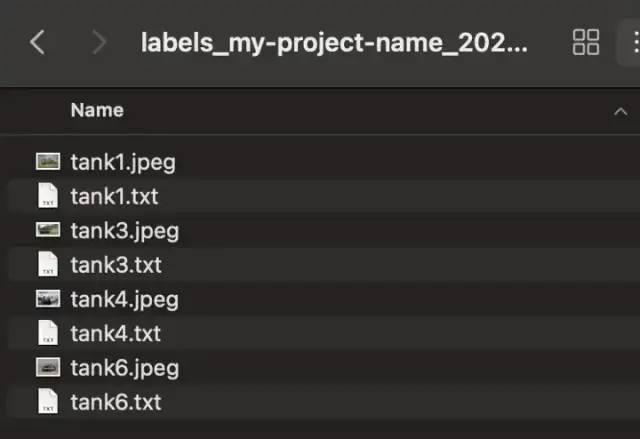The height and width of the screenshot is (439, 640).
Task: Click tank4.jpeg image thumbnail icon
Action: tap(48, 299)
